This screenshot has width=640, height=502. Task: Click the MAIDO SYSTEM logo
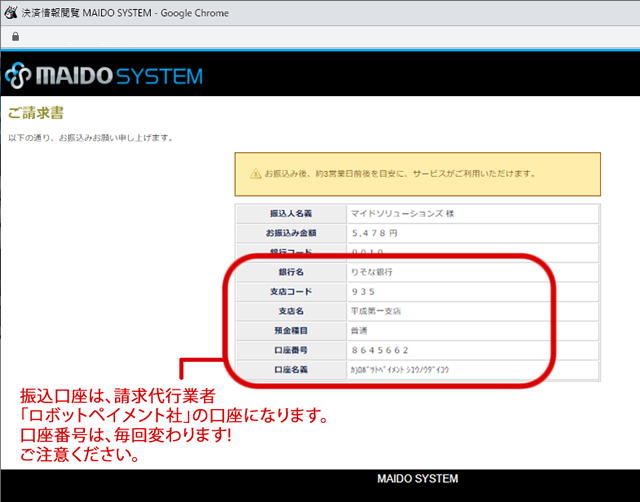pyautogui.click(x=104, y=76)
